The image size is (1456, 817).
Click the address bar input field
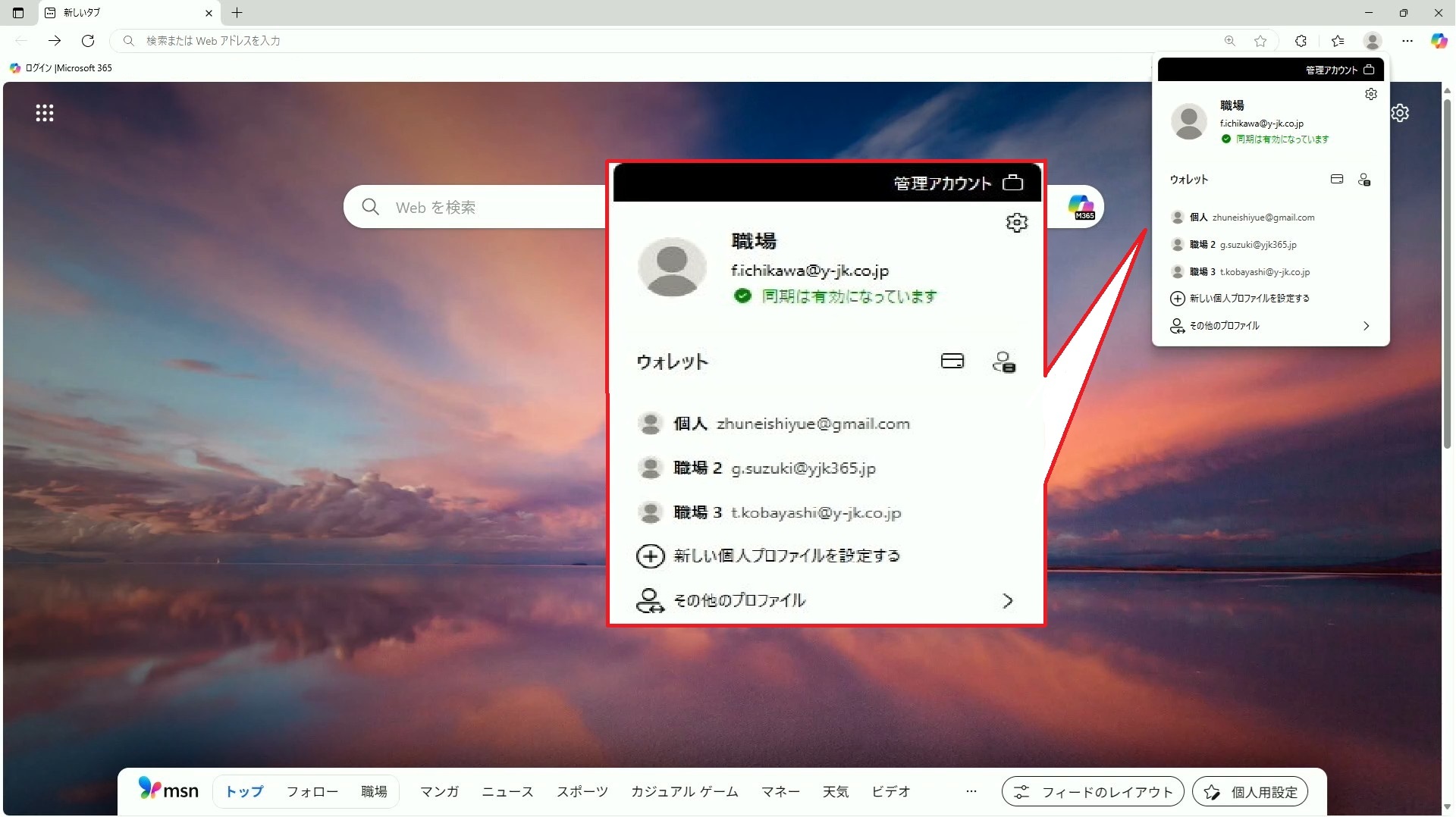coord(667,41)
